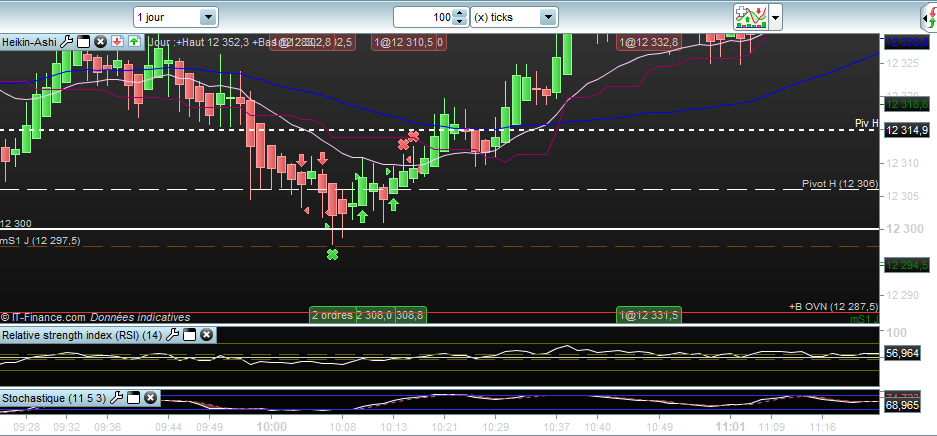The width and height of the screenshot is (937, 436).
Task: Click the 12 294,5 green price tag
Action: coord(907,265)
